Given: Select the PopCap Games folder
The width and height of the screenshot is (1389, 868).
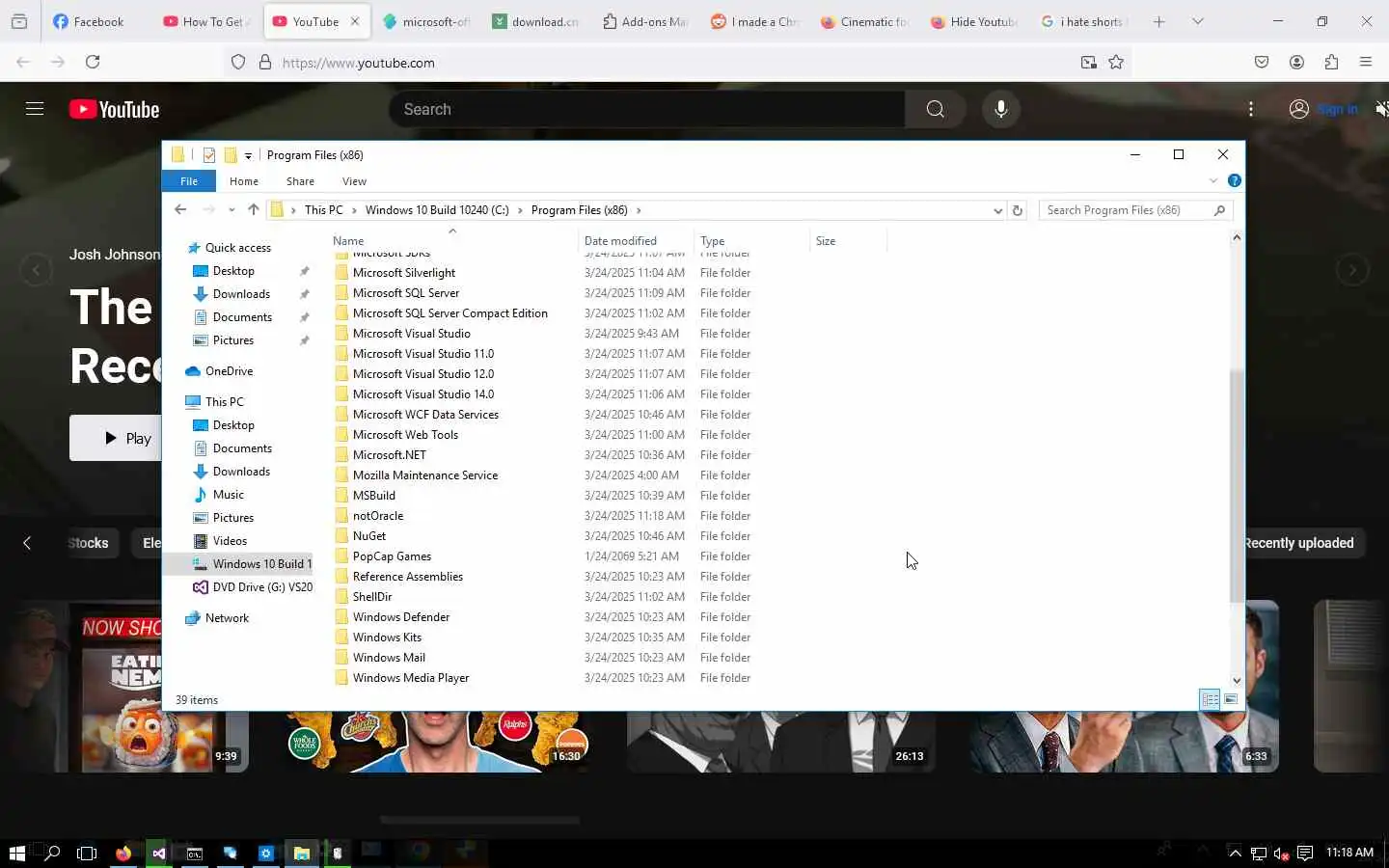Looking at the screenshot, I should pyautogui.click(x=392, y=556).
